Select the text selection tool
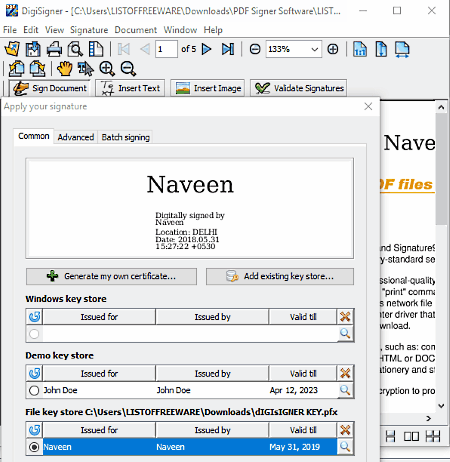Screen dimensions: 450x462 click(86, 69)
